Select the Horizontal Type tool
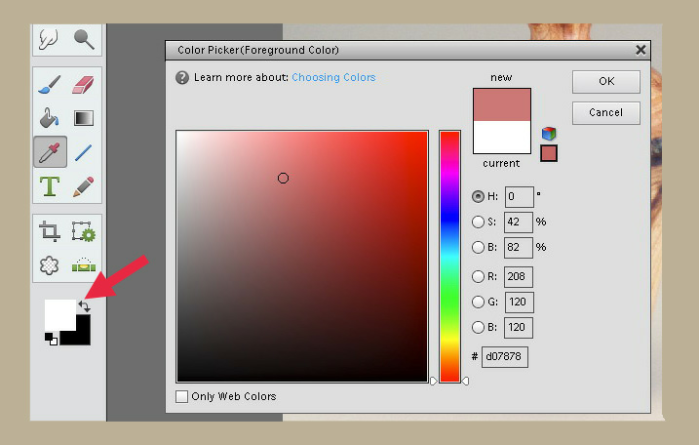Image resolution: width=700 pixels, height=445 pixels. 49,186
